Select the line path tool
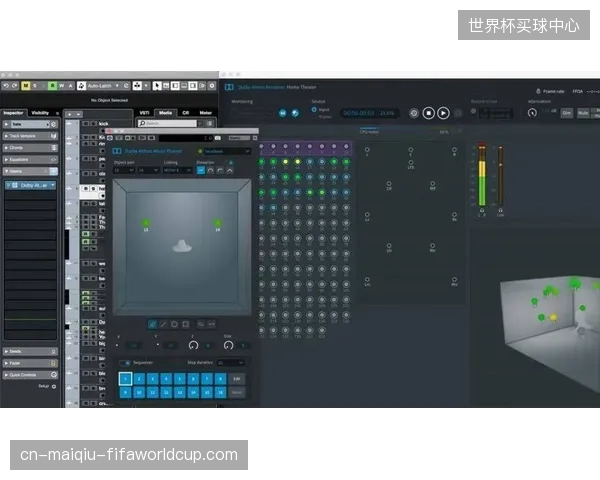 (163, 324)
